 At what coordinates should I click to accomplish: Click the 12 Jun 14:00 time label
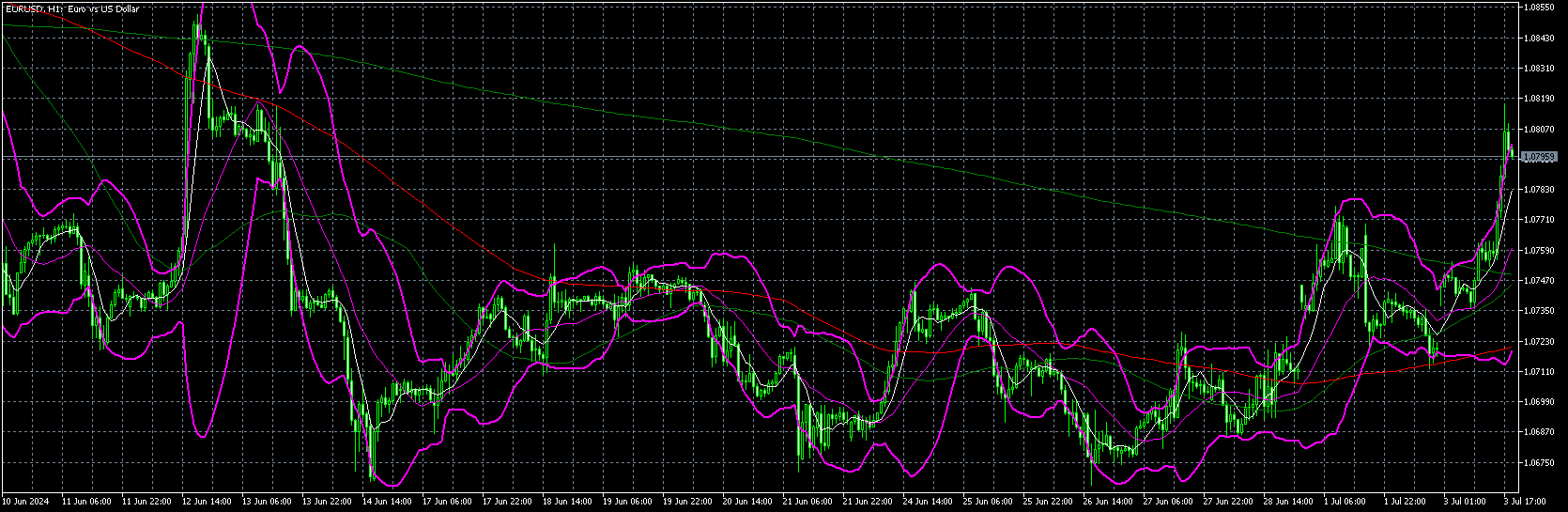(x=207, y=504)
